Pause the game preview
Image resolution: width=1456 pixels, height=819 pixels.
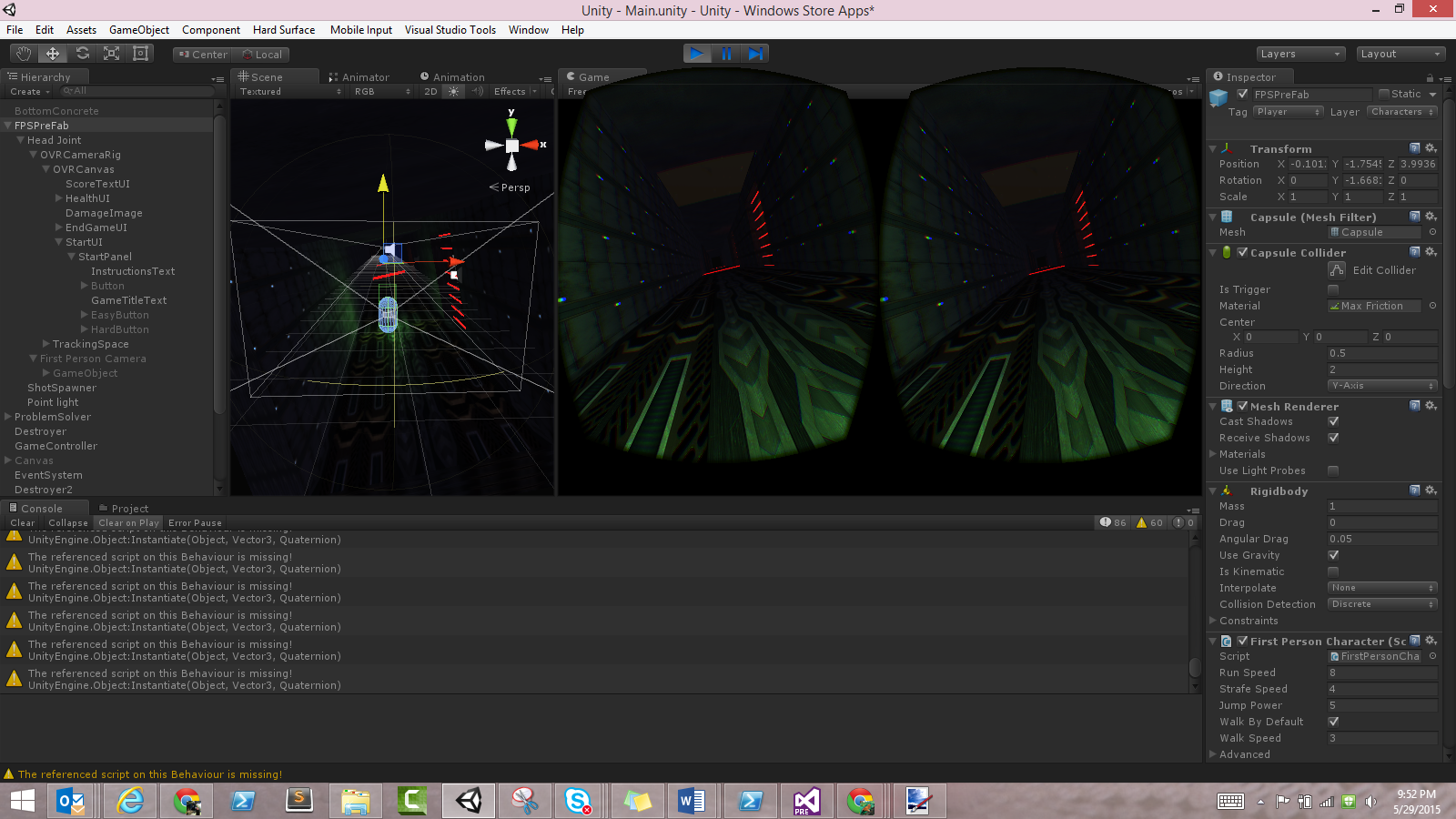pos(726,54)
